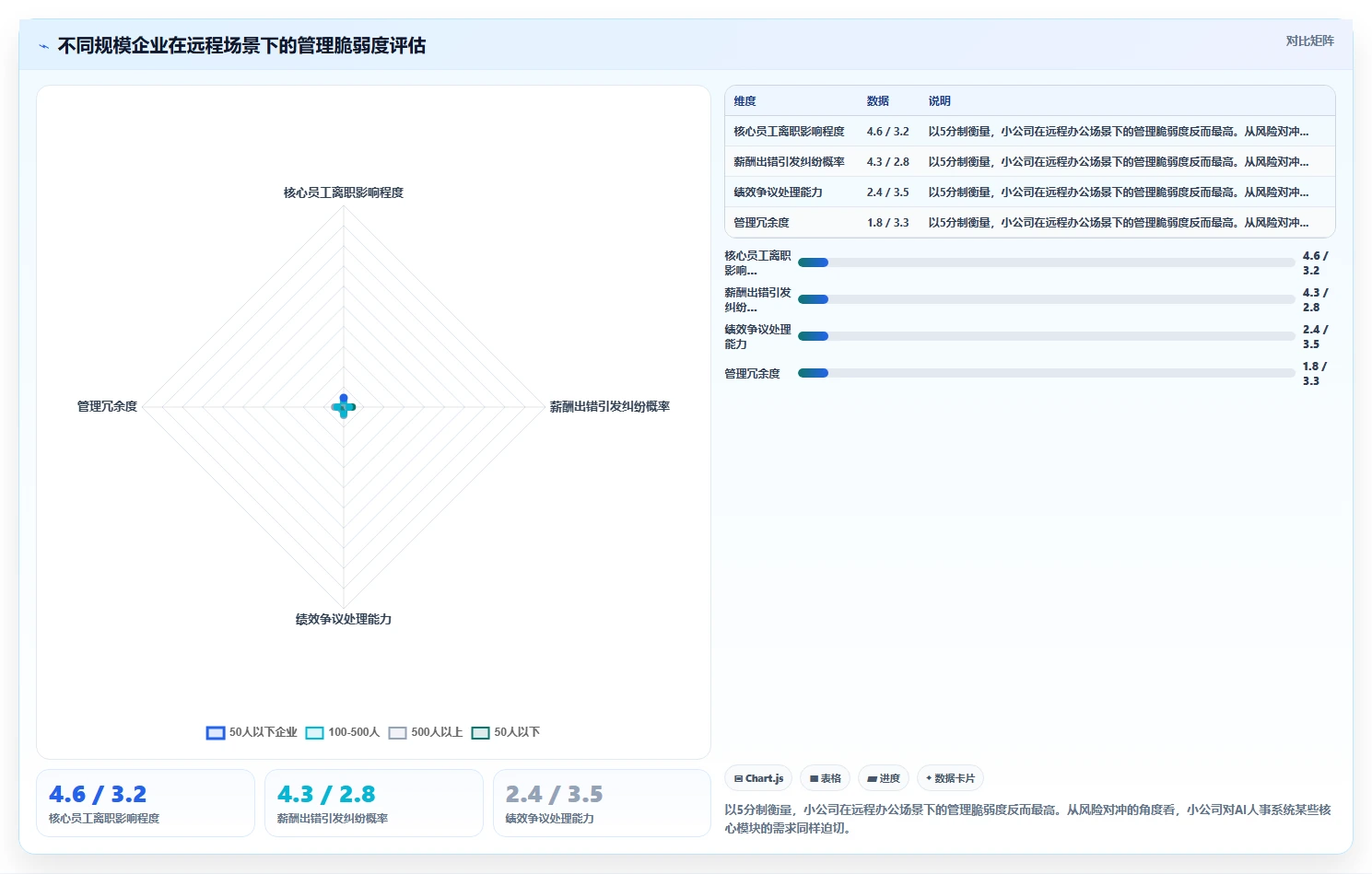The width and height of the screenshot is (1372, 874).
Task: Open the 2.4 / 3.5 data card
Action: click(x=603, y=803)
